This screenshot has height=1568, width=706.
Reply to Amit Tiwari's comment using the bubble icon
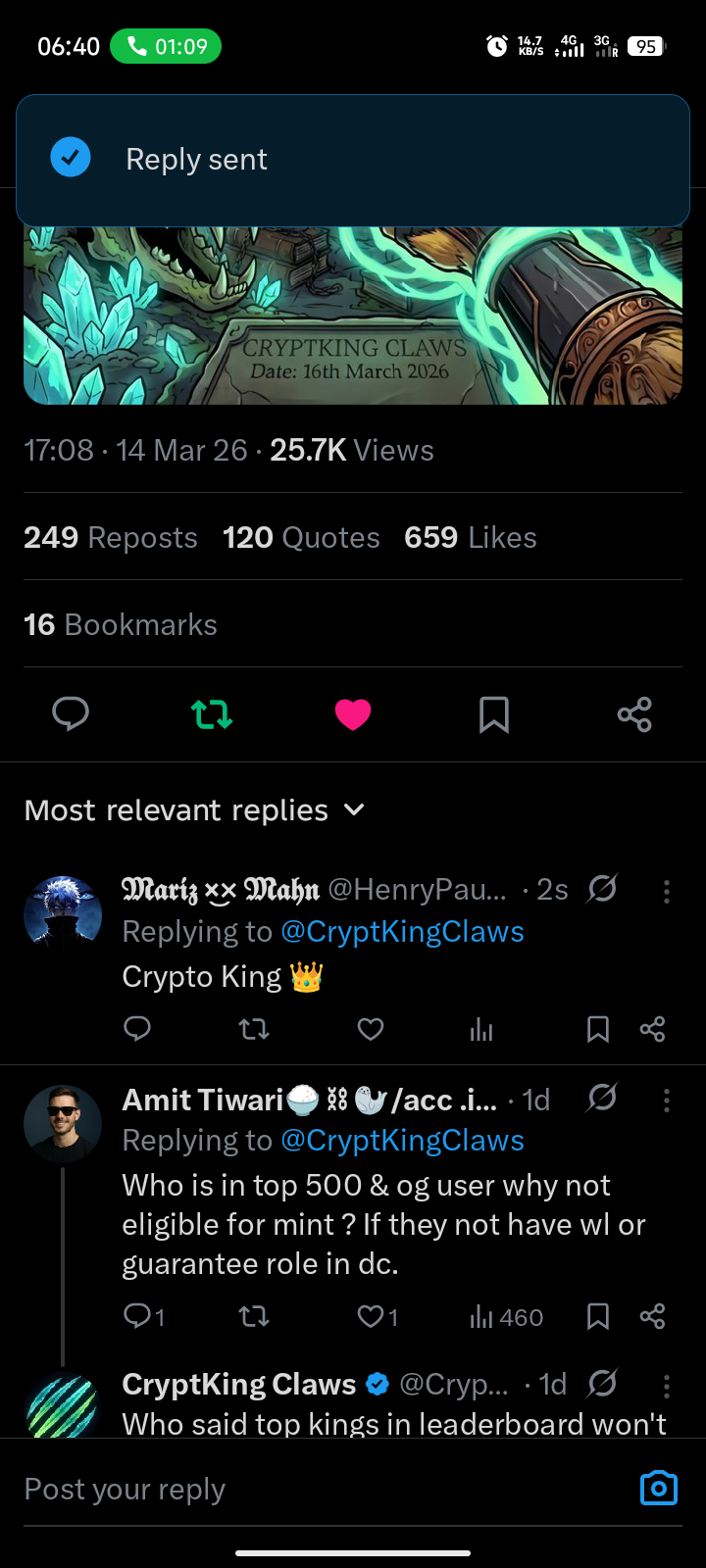tap(138, 1316)
